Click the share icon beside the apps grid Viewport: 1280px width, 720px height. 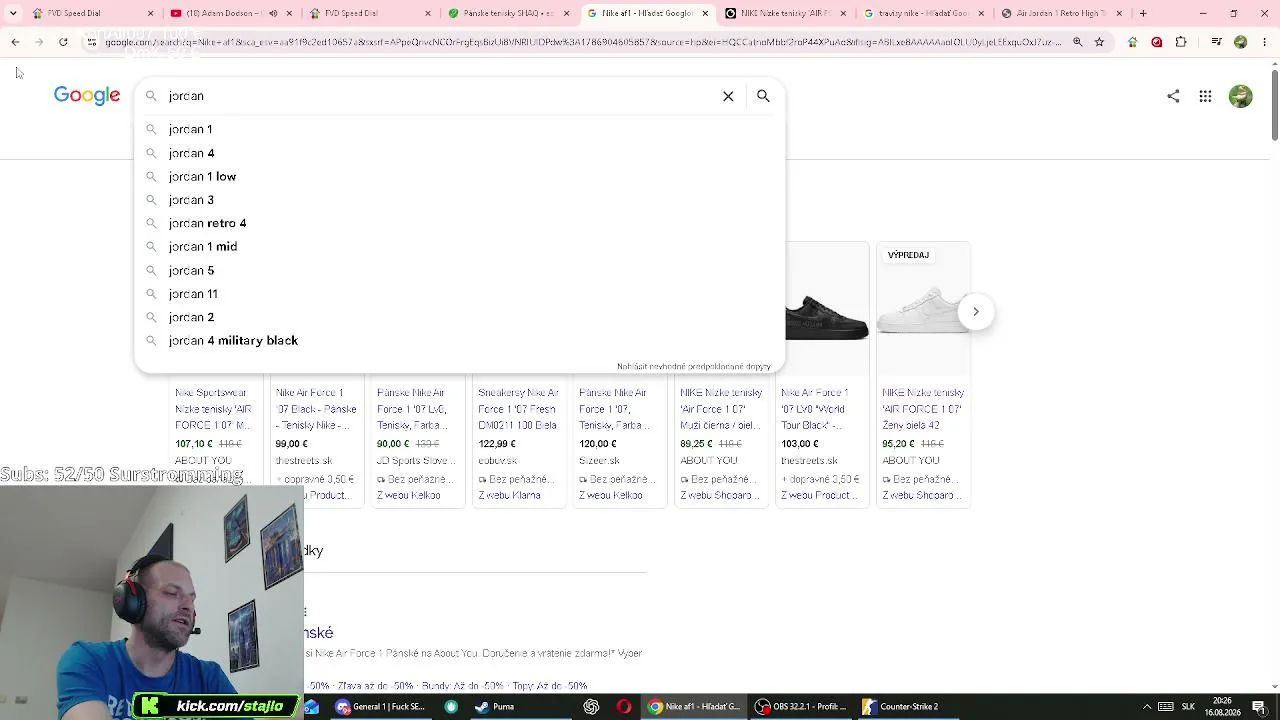(1173, 96)
